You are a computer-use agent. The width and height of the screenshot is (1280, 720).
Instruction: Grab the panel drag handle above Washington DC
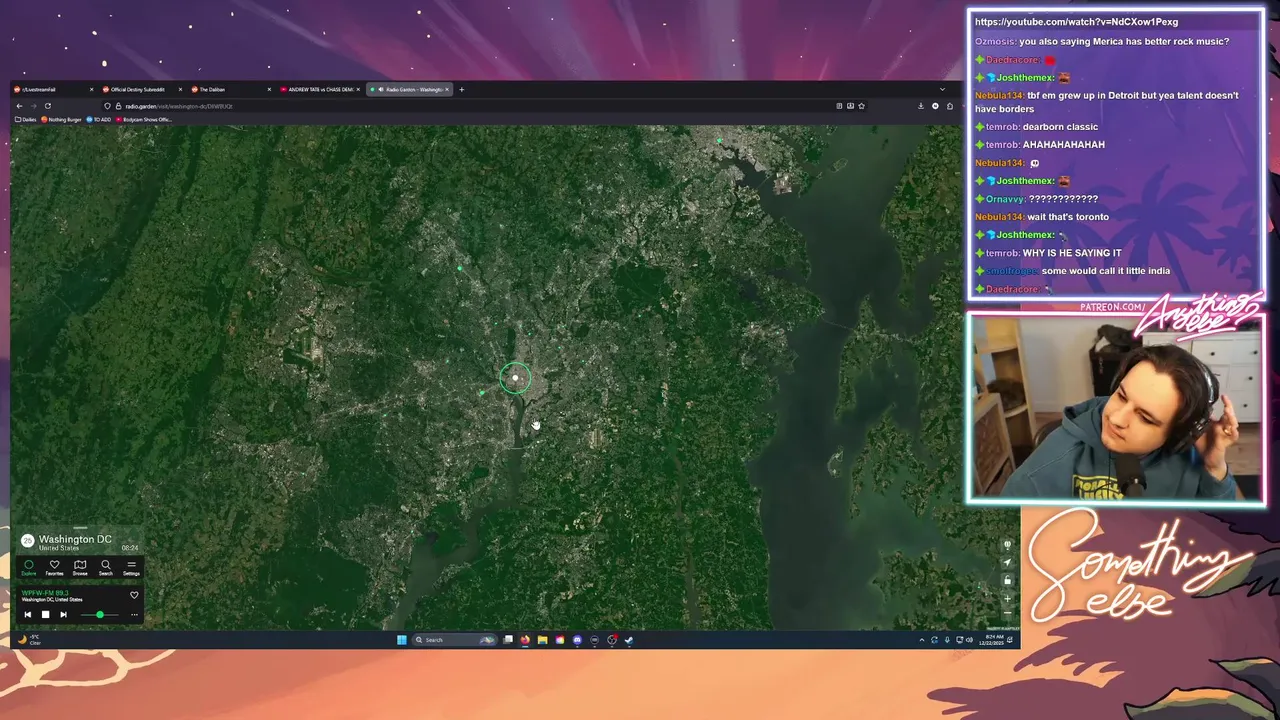(x=80, y=527)
